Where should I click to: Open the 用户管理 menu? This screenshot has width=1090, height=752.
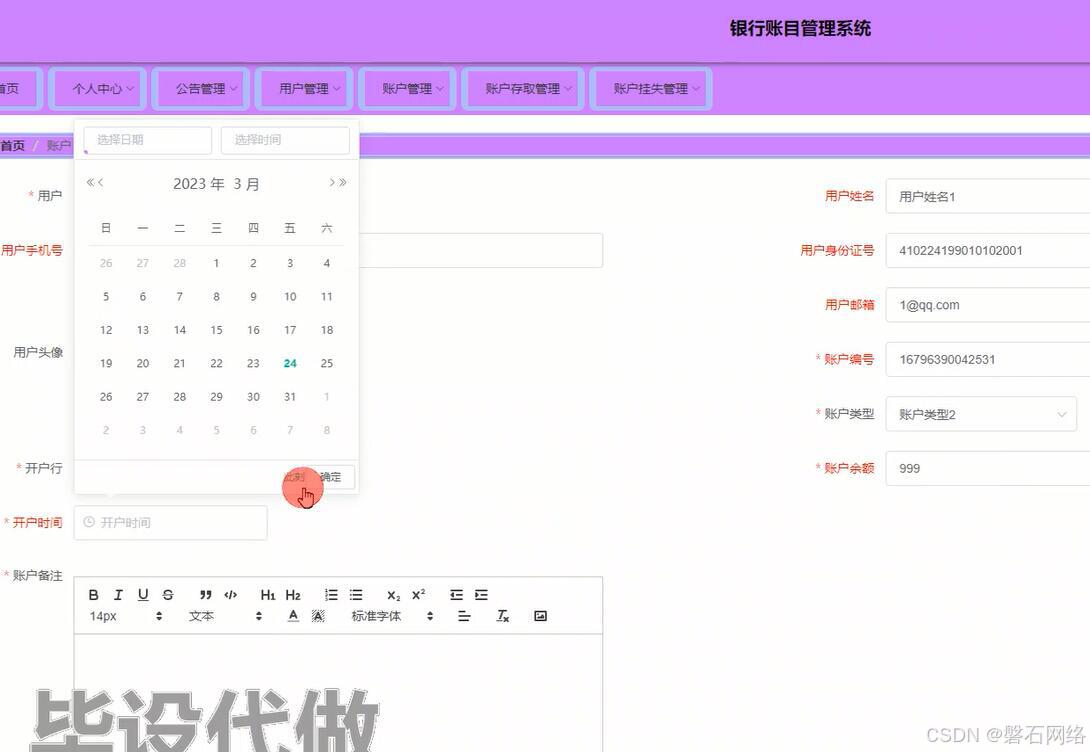[x=303, y=88]
